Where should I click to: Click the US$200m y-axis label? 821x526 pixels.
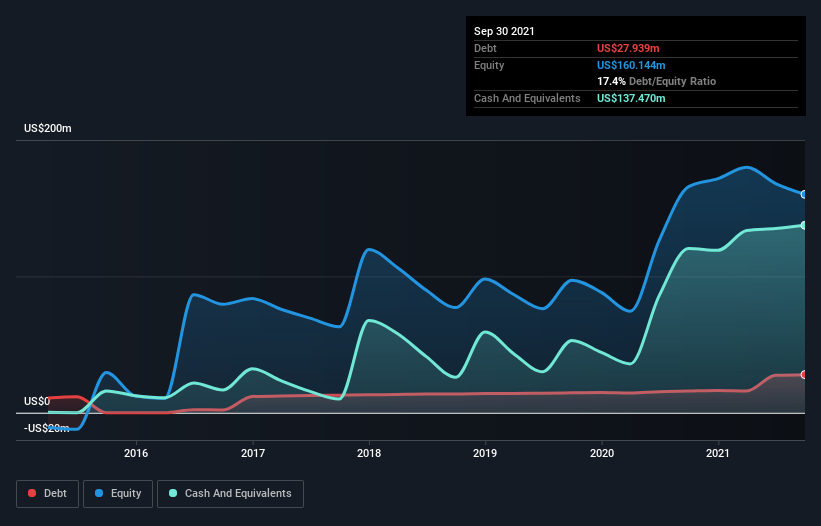(x=48, y=129)
